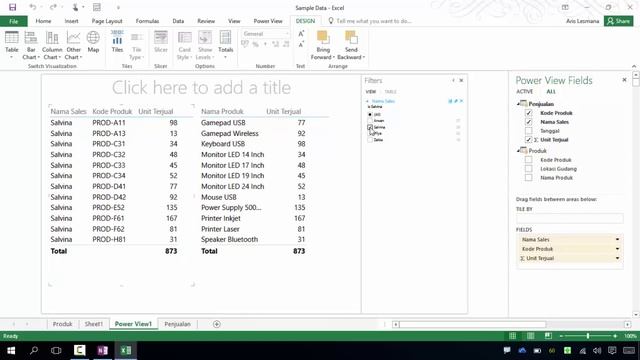Collapse the Produk table in field list

coord(518,151)
